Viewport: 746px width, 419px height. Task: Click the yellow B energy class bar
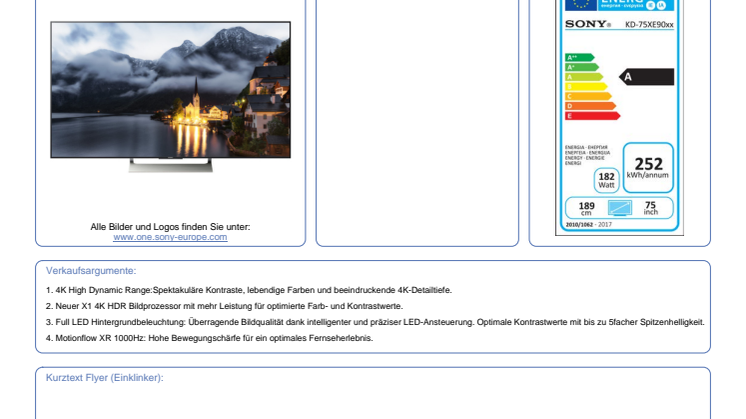[x=586, y=87]
